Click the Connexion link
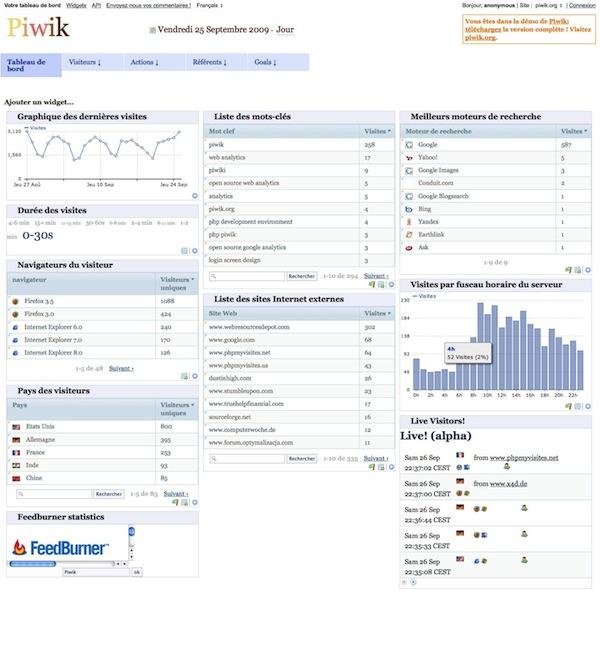600x657 pixels. click(x=582, y=5)
